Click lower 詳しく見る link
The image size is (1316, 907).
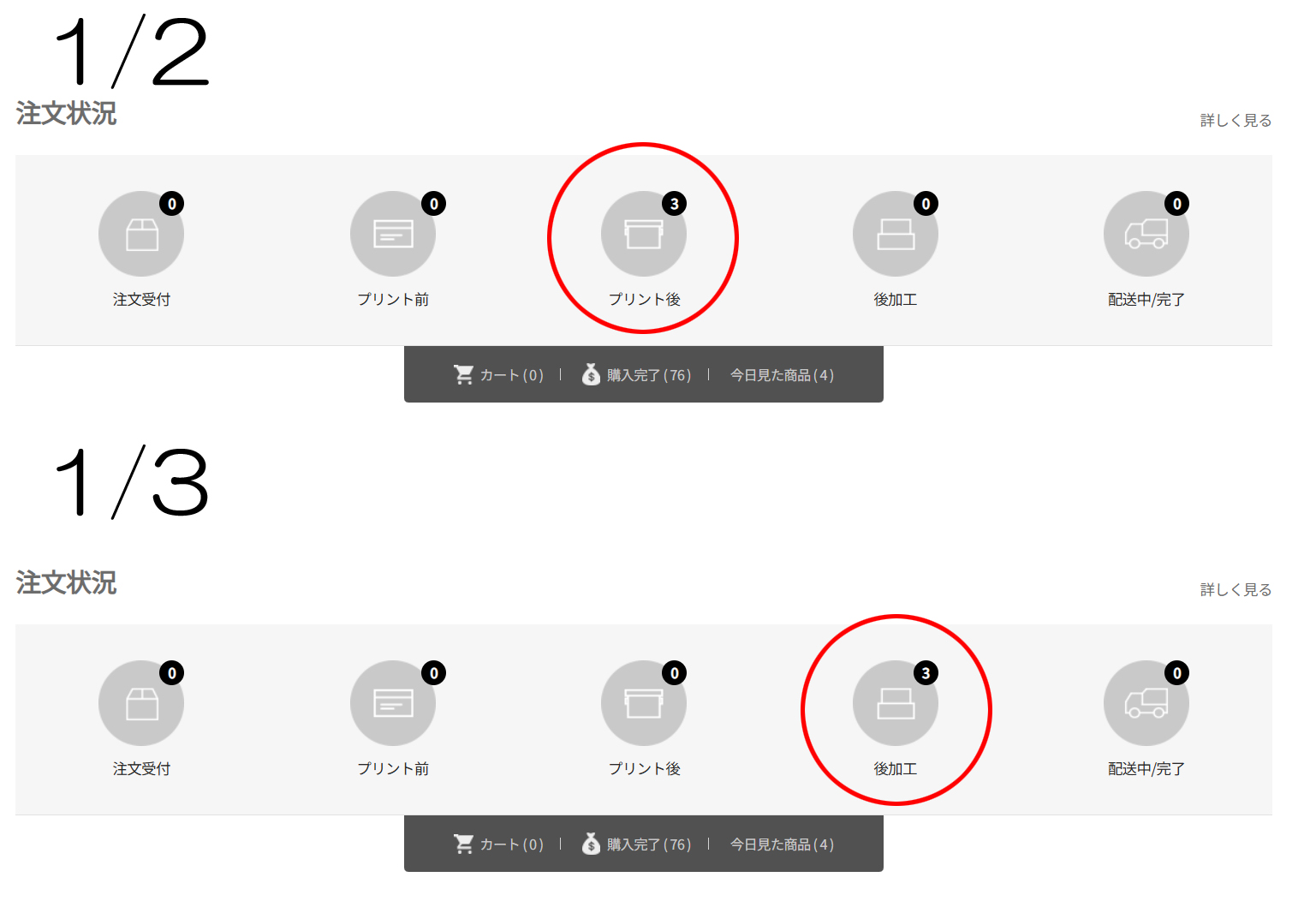click(1236, 590)
